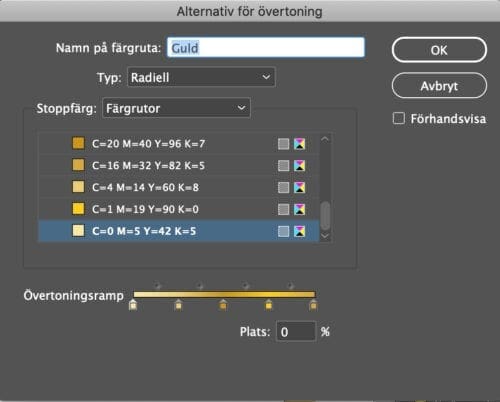
Task: Enable the Förhandsvisa checkbox
Action: [x=399, y=118]
